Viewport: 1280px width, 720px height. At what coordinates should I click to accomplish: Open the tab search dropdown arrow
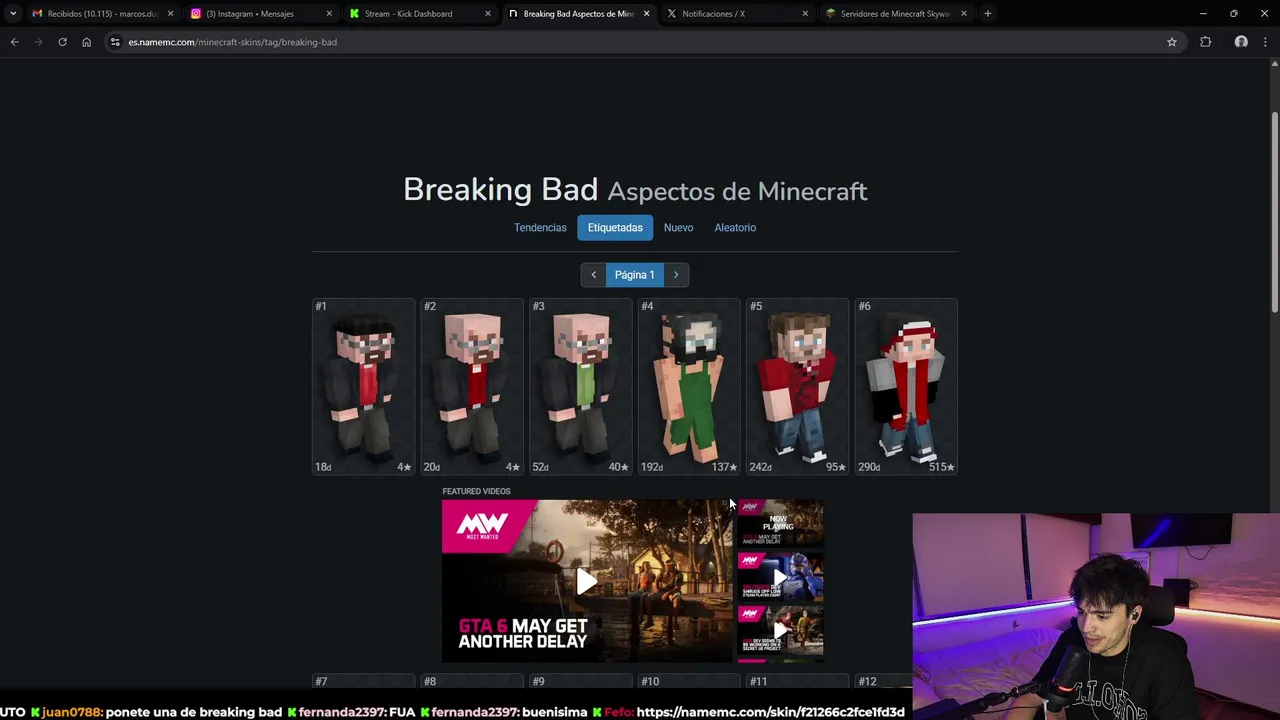[x=12, y=14]
